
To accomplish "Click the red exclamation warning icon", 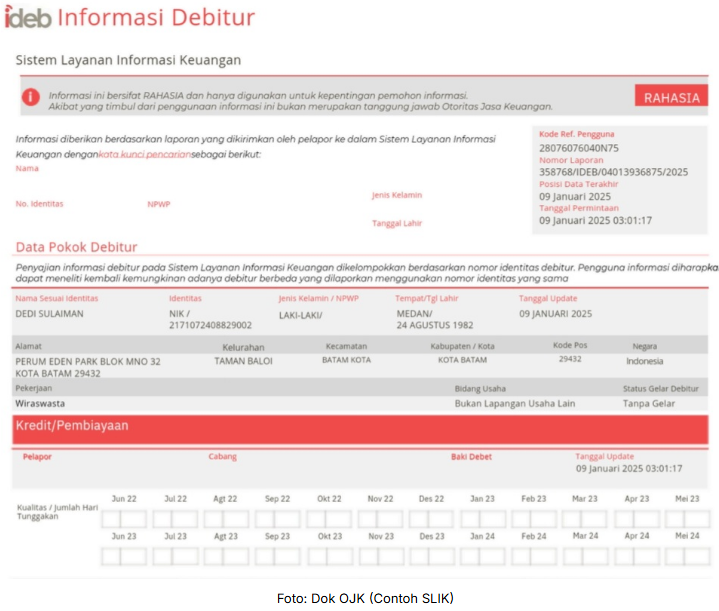I will [x=31, y=97].
